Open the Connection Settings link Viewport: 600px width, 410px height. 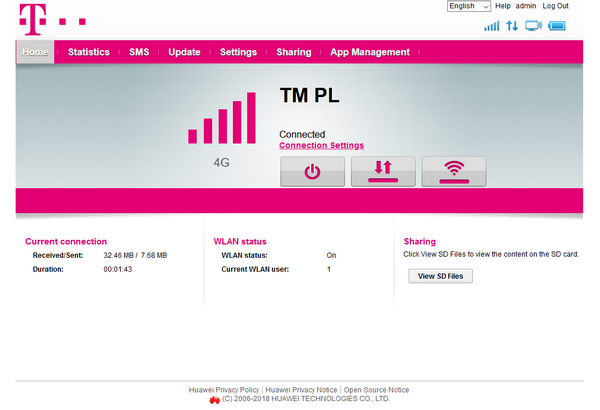tap(321, 146)
